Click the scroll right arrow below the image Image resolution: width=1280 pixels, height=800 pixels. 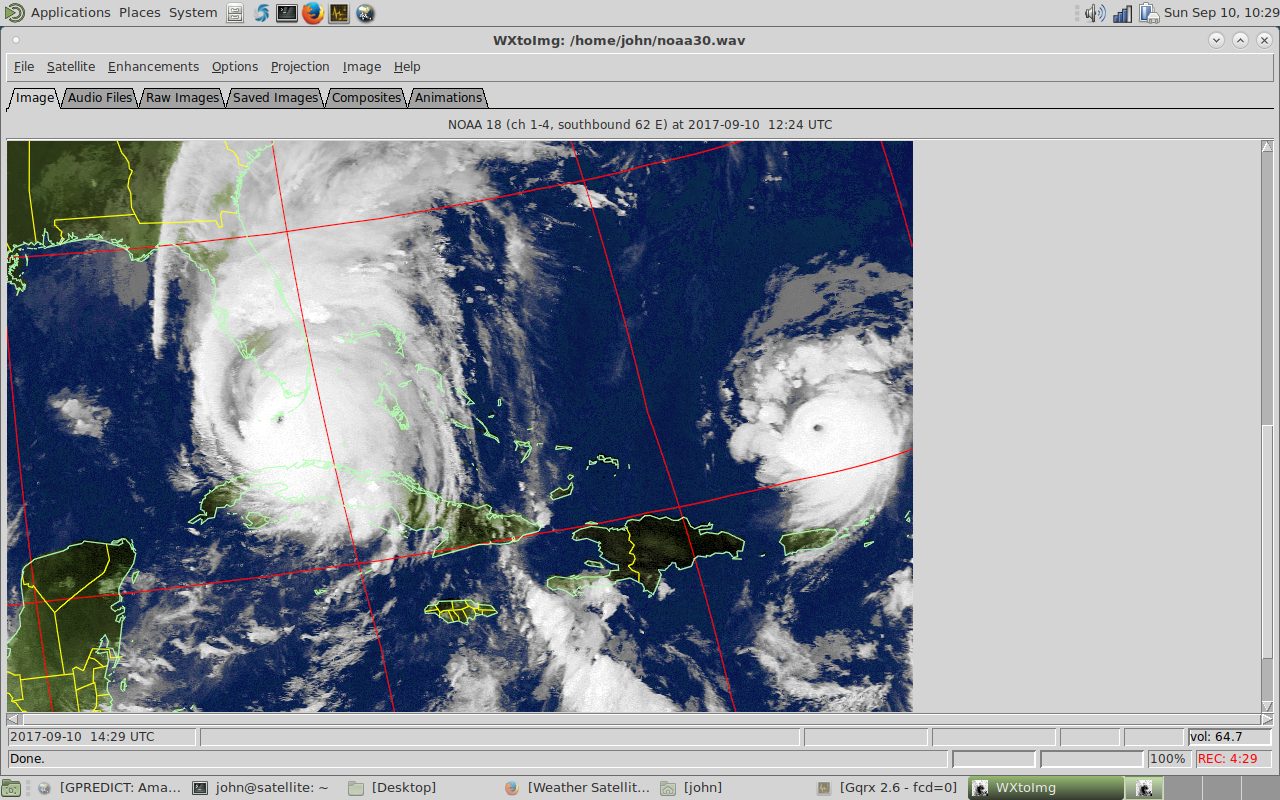tap(1267, 719)
